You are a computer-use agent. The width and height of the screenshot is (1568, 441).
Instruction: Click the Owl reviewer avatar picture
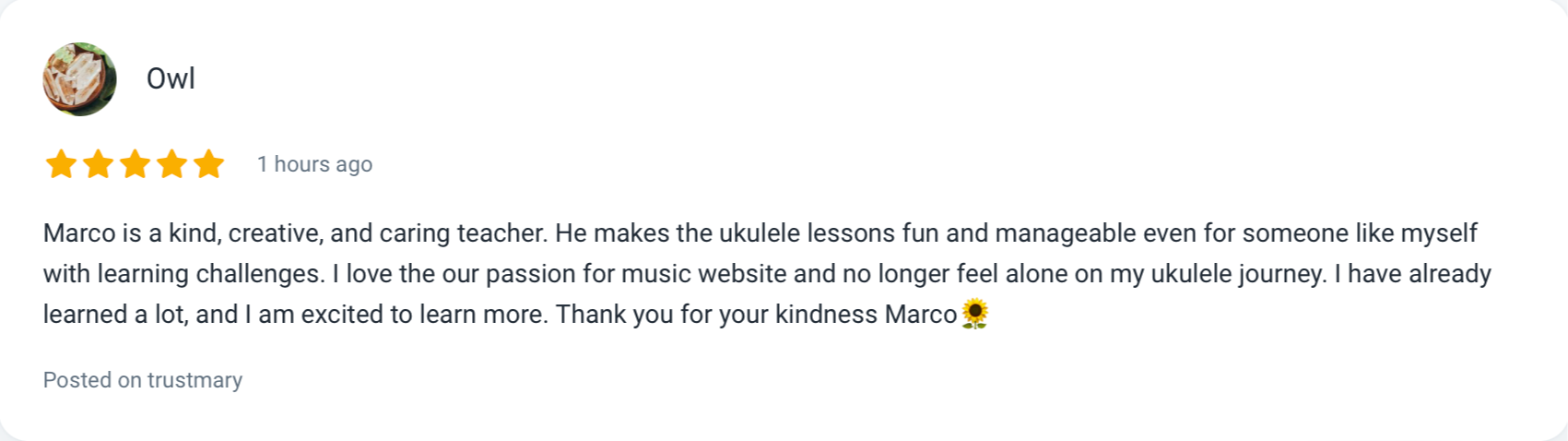(79, 79)
